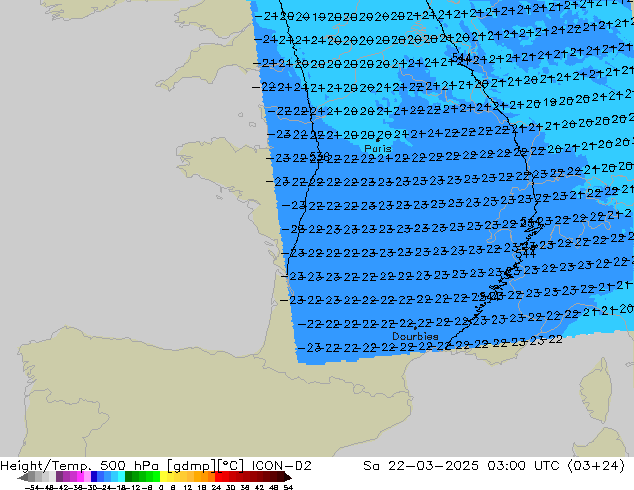Click the Dourbies location label
Viewport: 634px width, 490px height.
coord(415,336)
